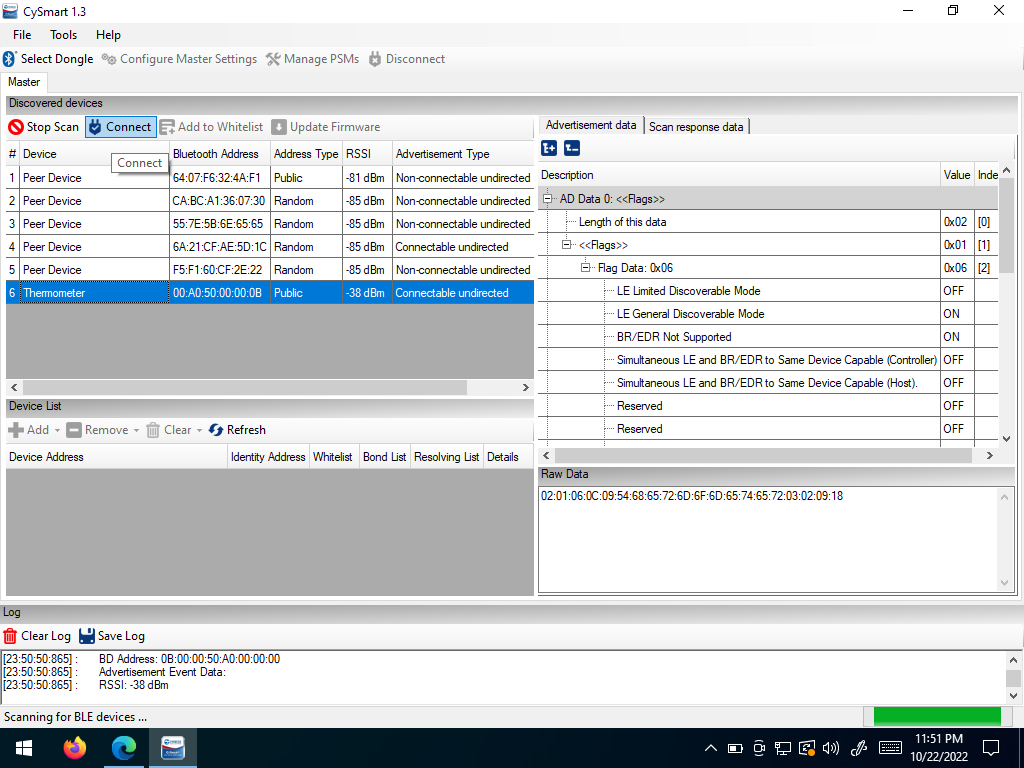1024x768 pixels.
Task: Click the volume icon in system tray
Action: click(x=831, y=748)
